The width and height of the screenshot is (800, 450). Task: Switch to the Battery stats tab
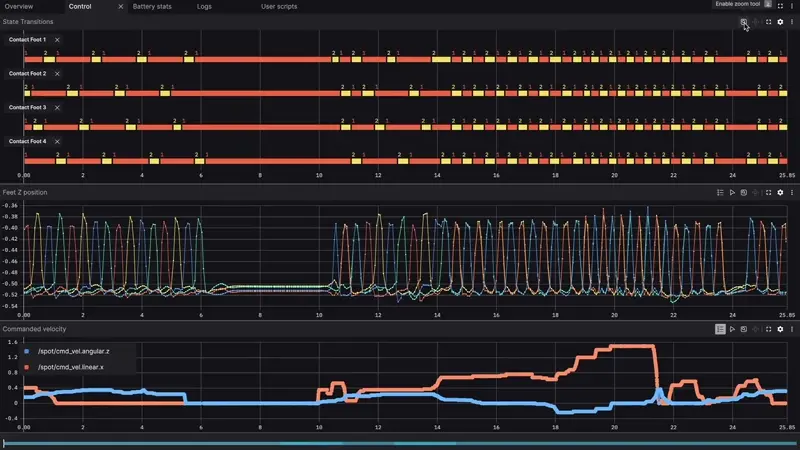point(153,6)
